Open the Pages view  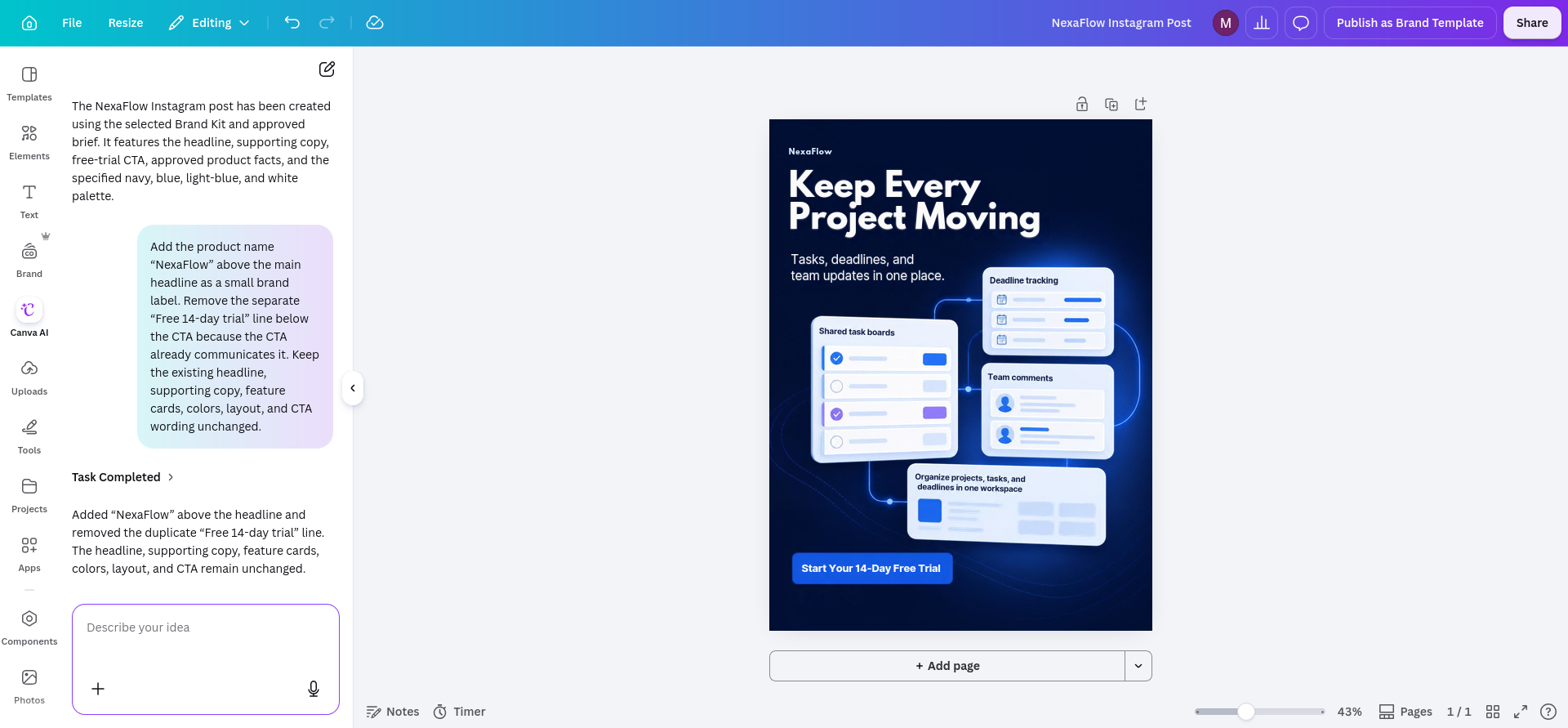pos(1405,712)
